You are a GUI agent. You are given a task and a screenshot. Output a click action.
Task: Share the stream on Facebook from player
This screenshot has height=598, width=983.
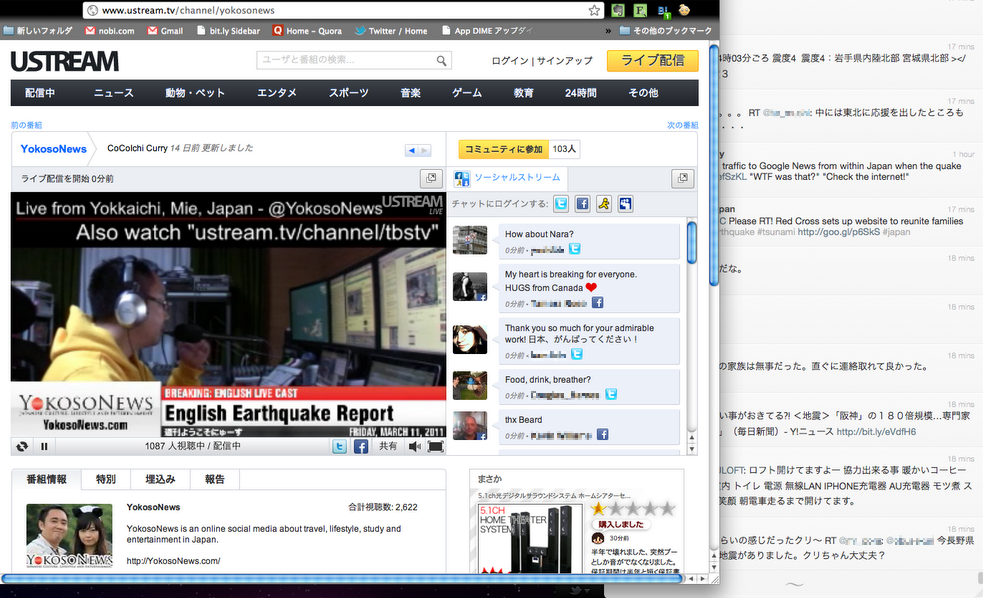[x=361, y=446]
